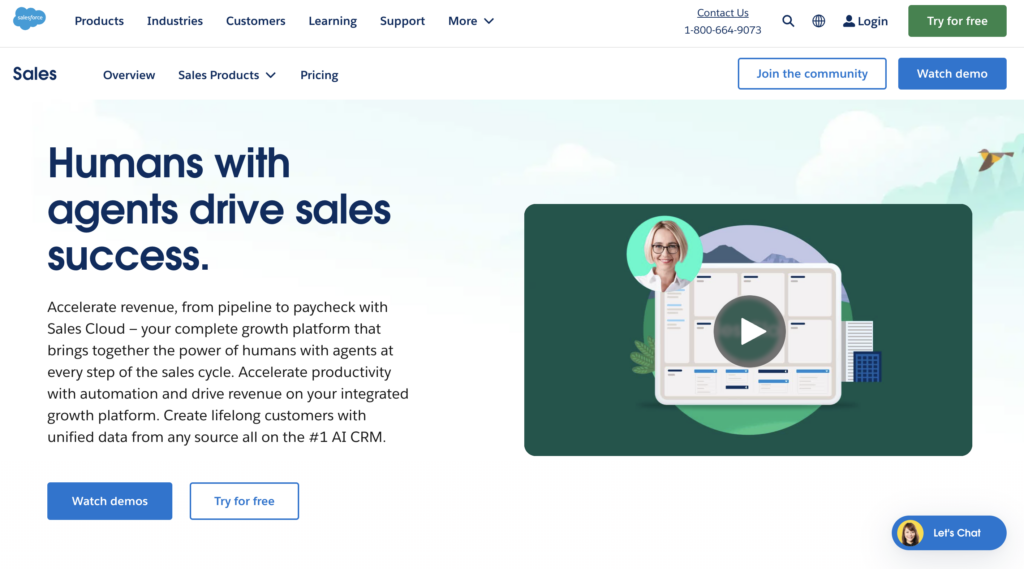The height and width of the screenshot is (569, 1024).
Task: Open the search magnifier icon
Action: tap(788, 21)
